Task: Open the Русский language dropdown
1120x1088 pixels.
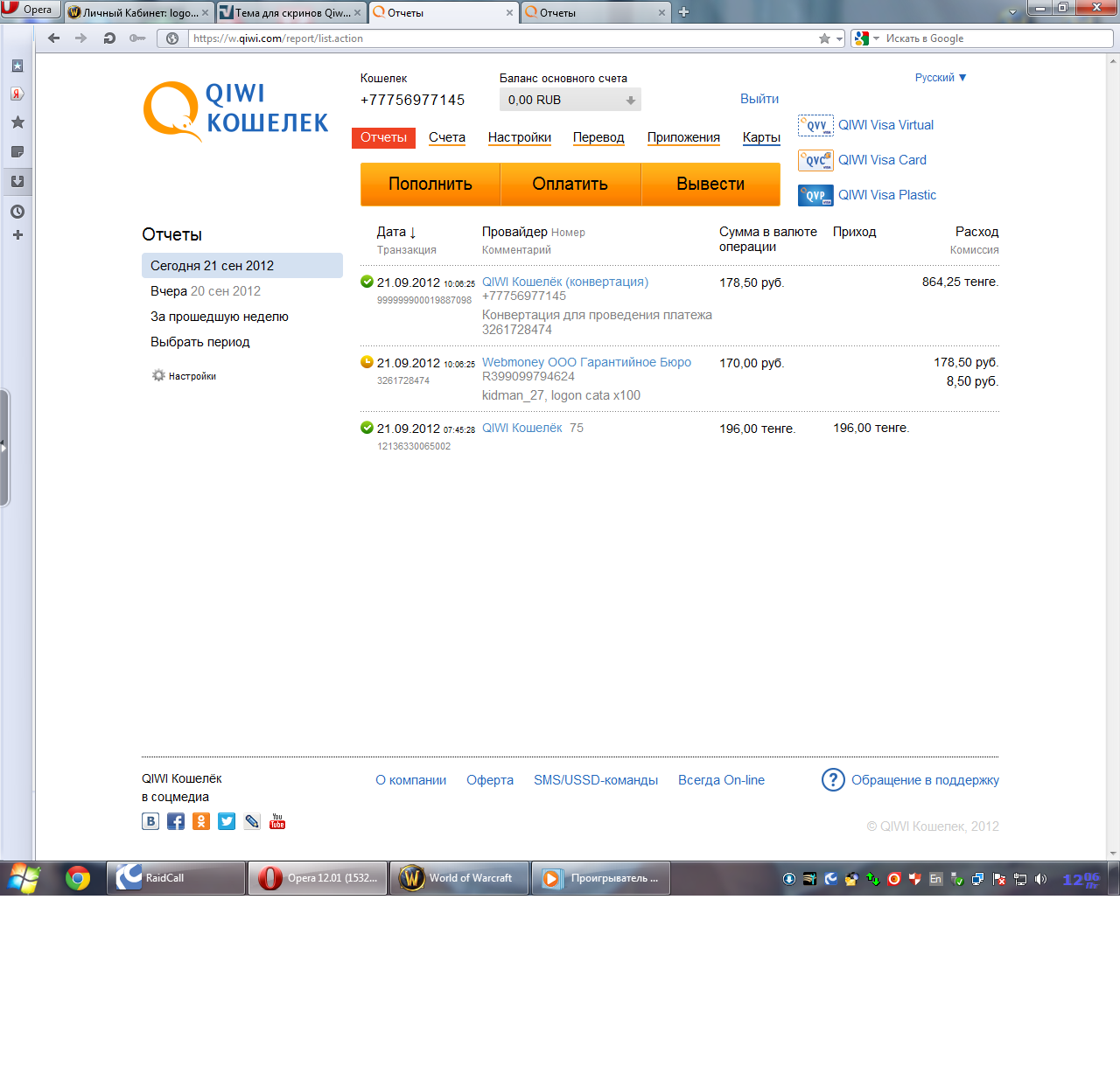Action: 941,78
